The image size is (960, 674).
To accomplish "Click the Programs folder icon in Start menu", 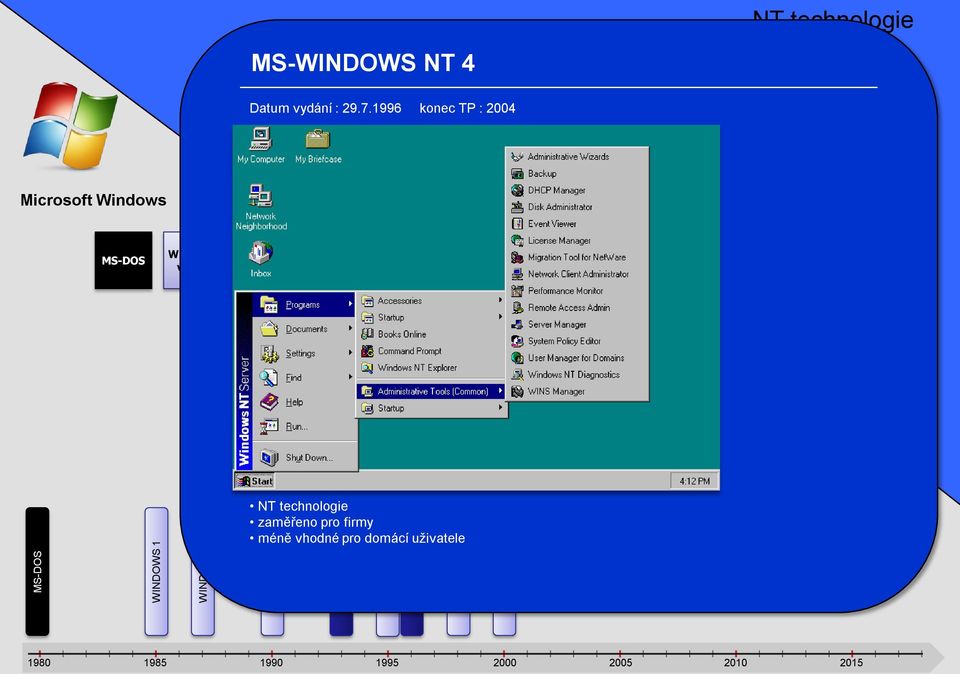I will 269,304.
